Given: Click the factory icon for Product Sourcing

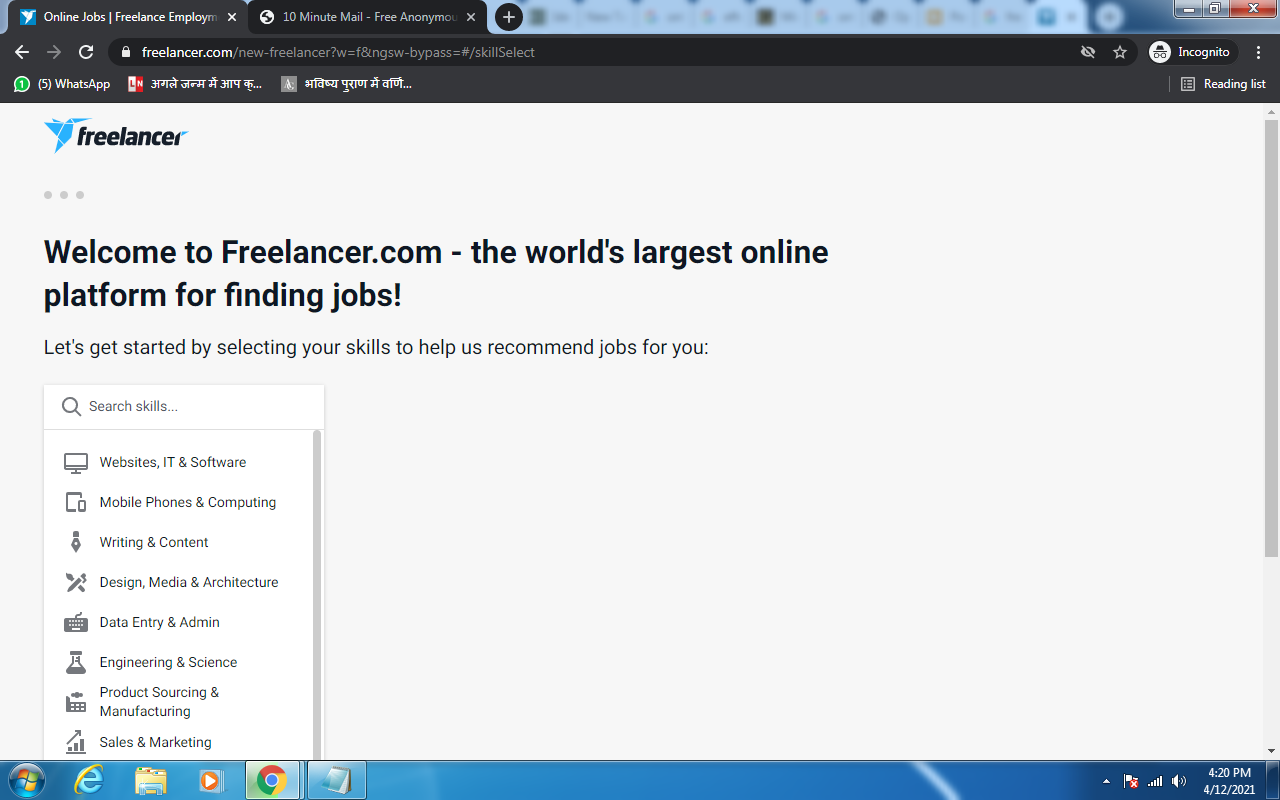Looking at the screenshot, I should pos(76,702).
